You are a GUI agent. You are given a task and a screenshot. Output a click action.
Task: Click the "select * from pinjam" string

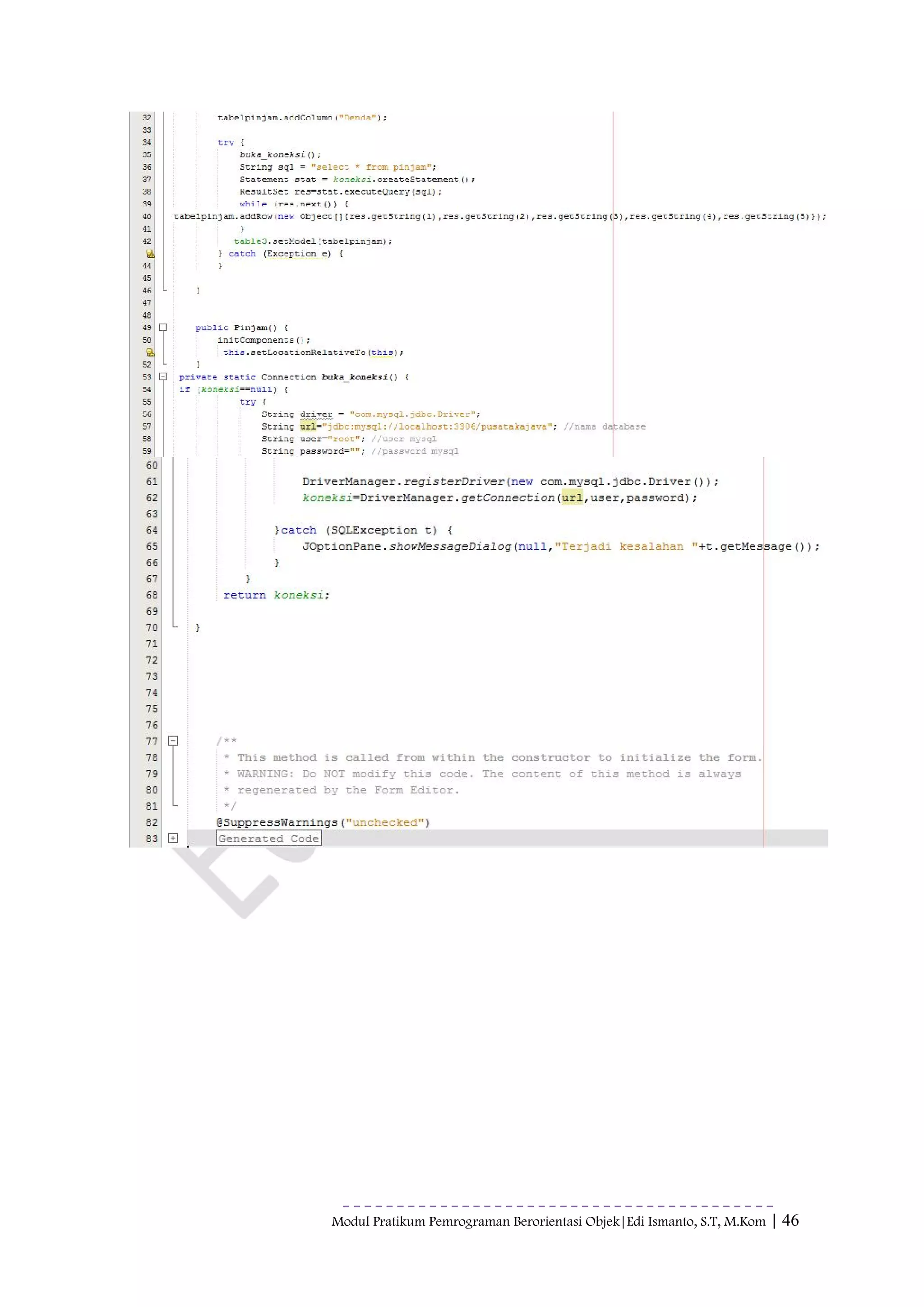click(x=371, y=167)
